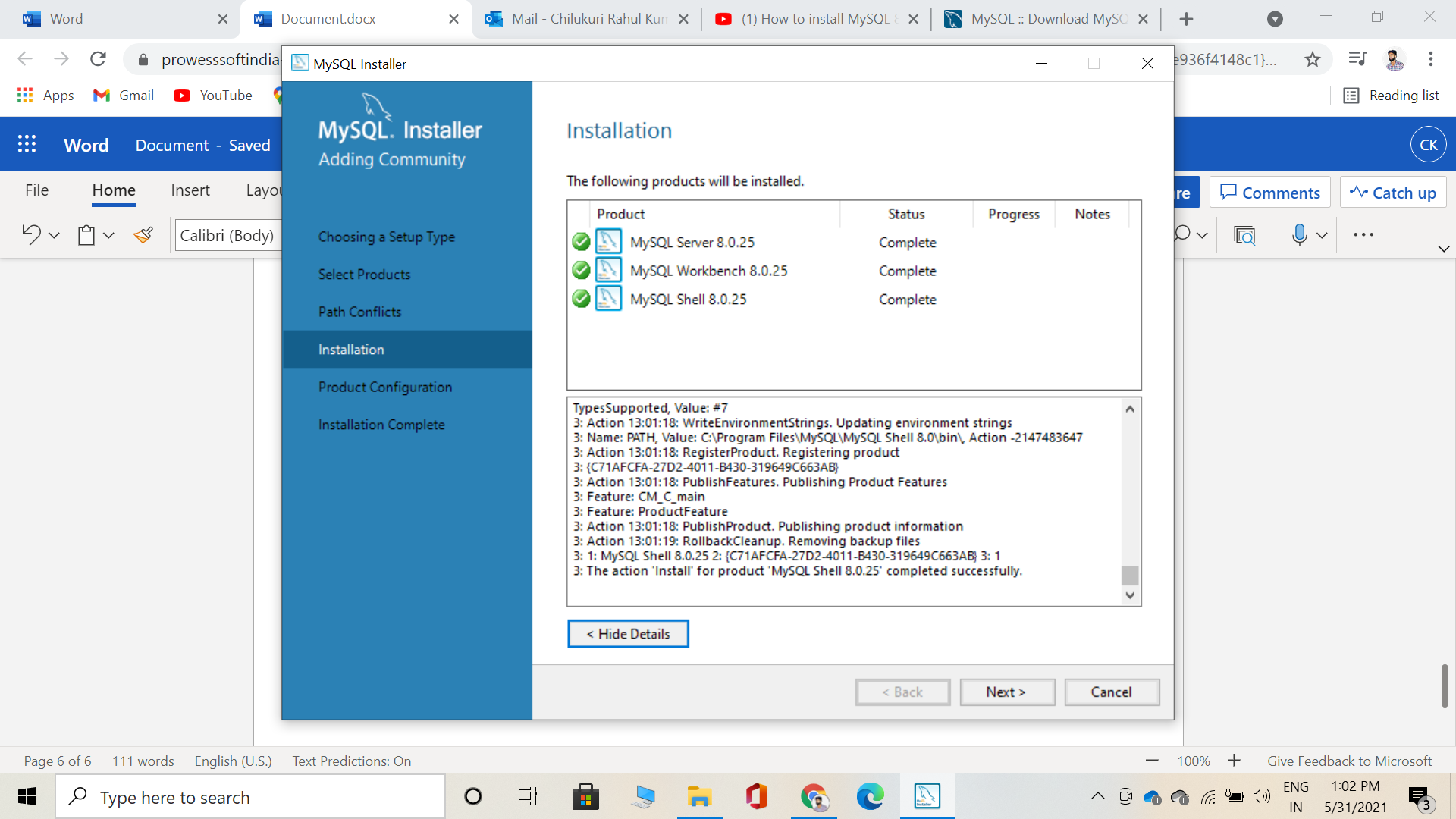1456x819 pixels.
Task: Click zoom out minus in Word status bar
Action: click(1152, 761)
